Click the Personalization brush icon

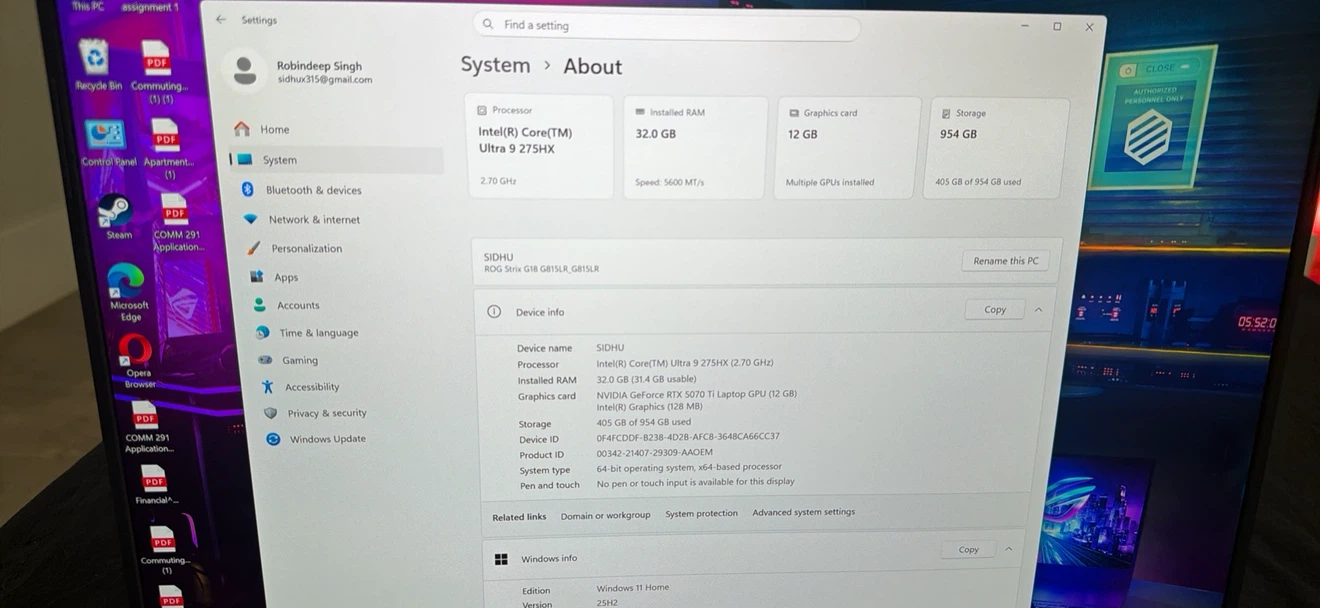[x=254, y=248]
